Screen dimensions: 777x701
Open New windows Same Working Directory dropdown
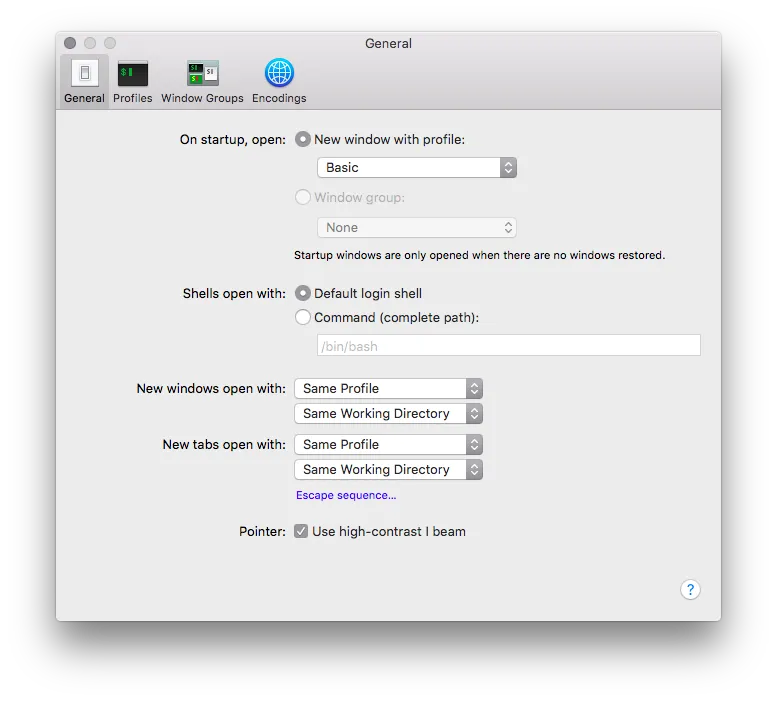388,413
